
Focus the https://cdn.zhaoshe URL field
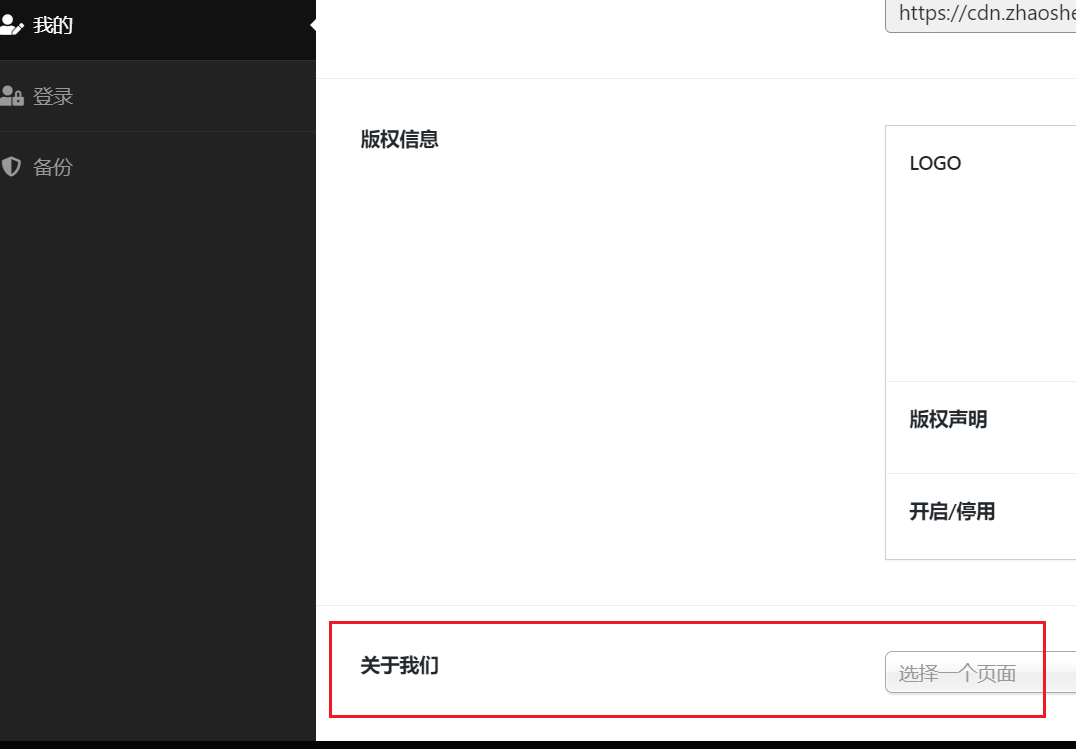[981, 14]
